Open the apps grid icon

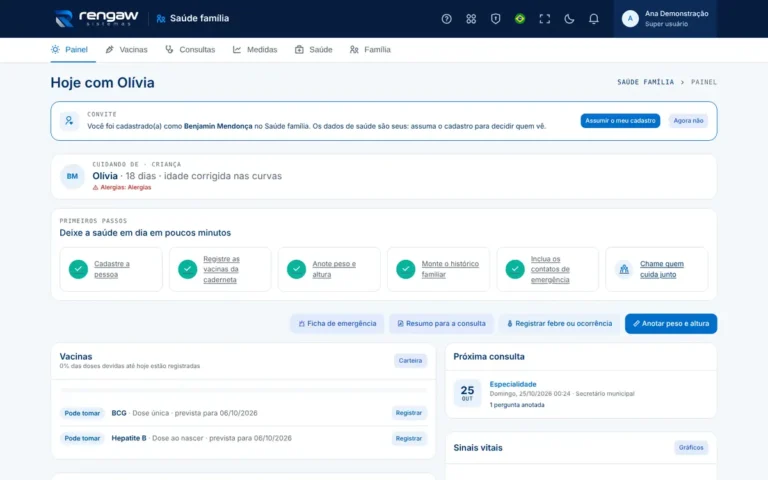[x=471, y=19]
